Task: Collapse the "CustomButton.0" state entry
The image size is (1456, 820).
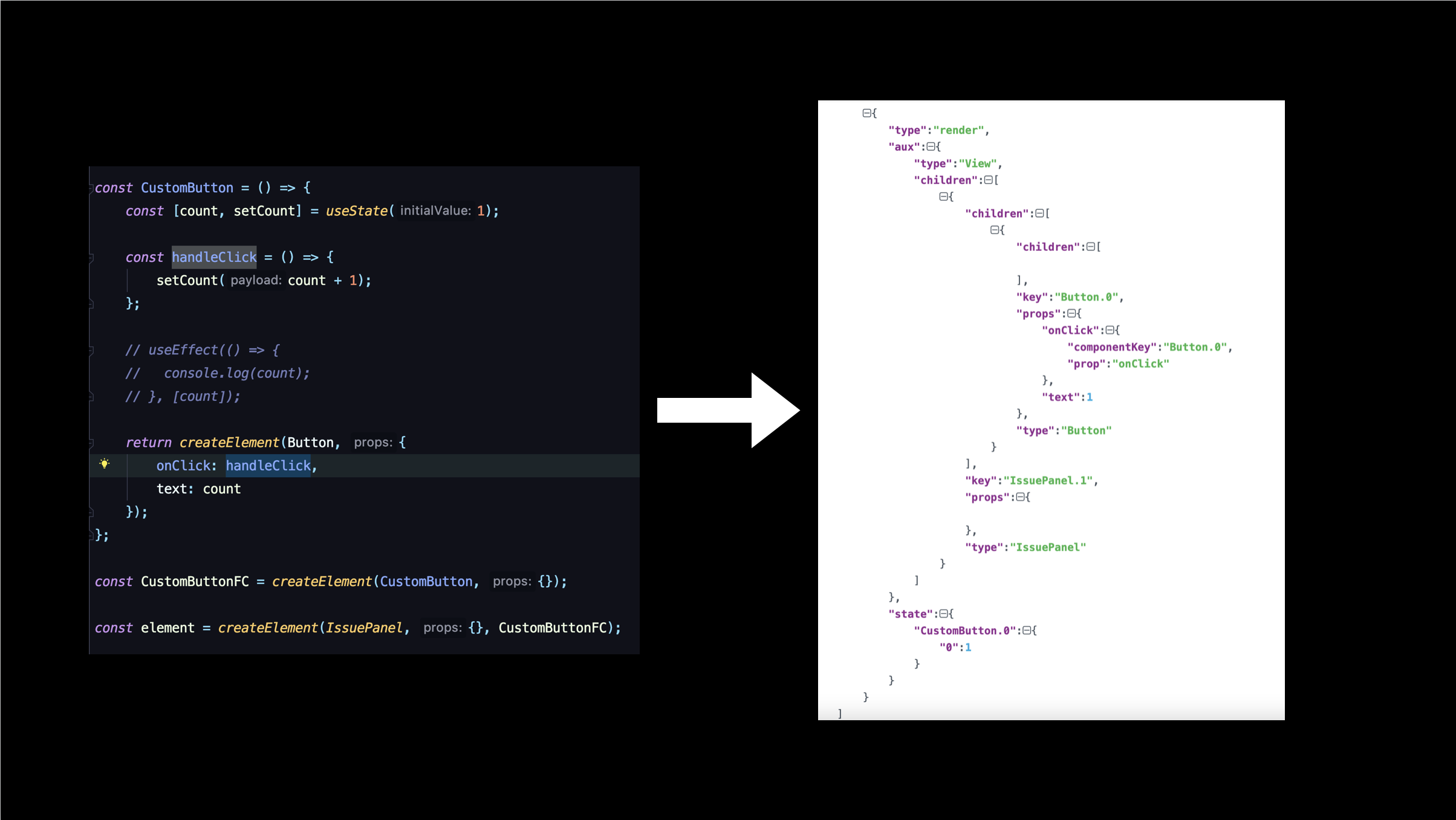Action: pyautogui.click(x=1027, y=631)
